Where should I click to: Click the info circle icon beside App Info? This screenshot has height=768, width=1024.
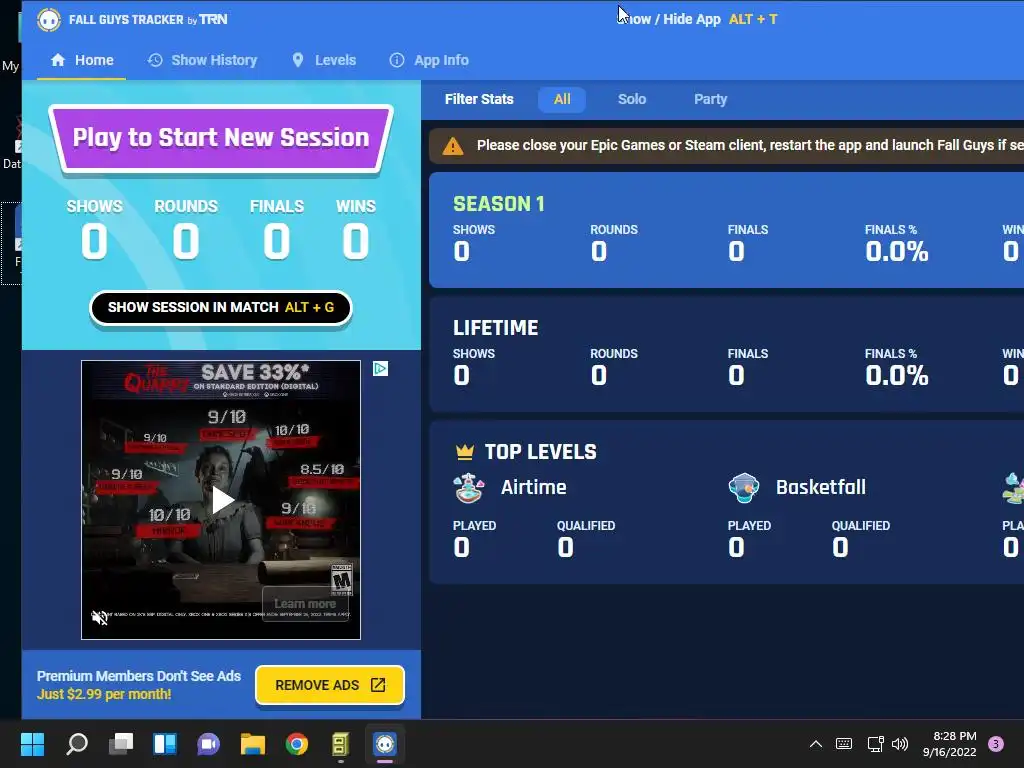(396, 60)
